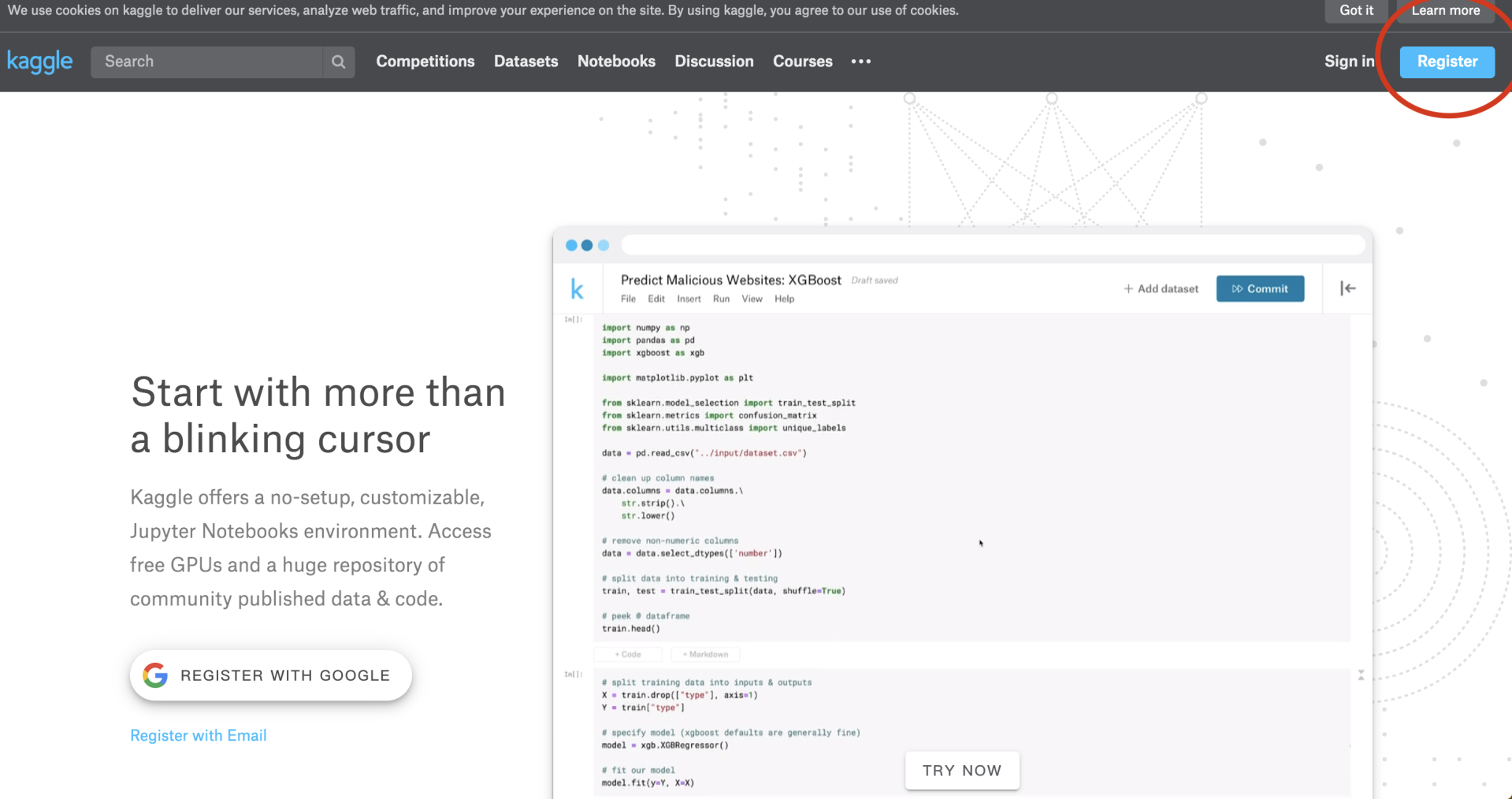
Task: Click Learn more about cookies
Action: 1446,10
